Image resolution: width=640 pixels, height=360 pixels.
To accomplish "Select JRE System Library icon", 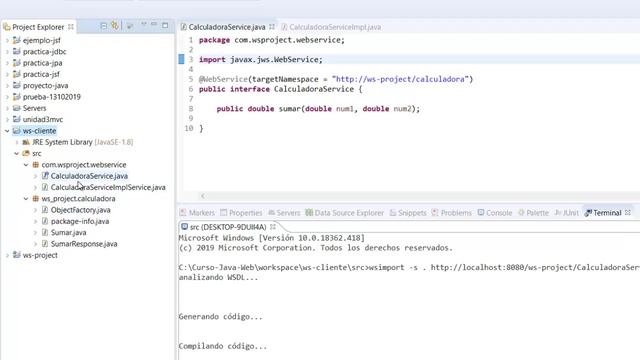I will coord(26,142).
